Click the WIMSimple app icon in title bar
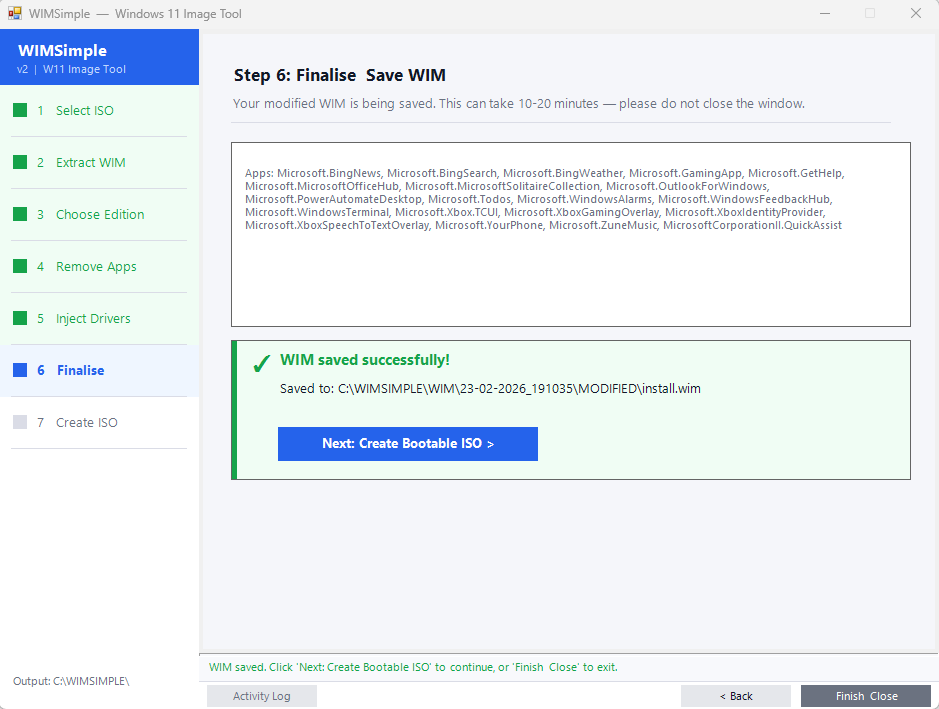Viewport: 939px width, 709px height. (x=15, y=14)
